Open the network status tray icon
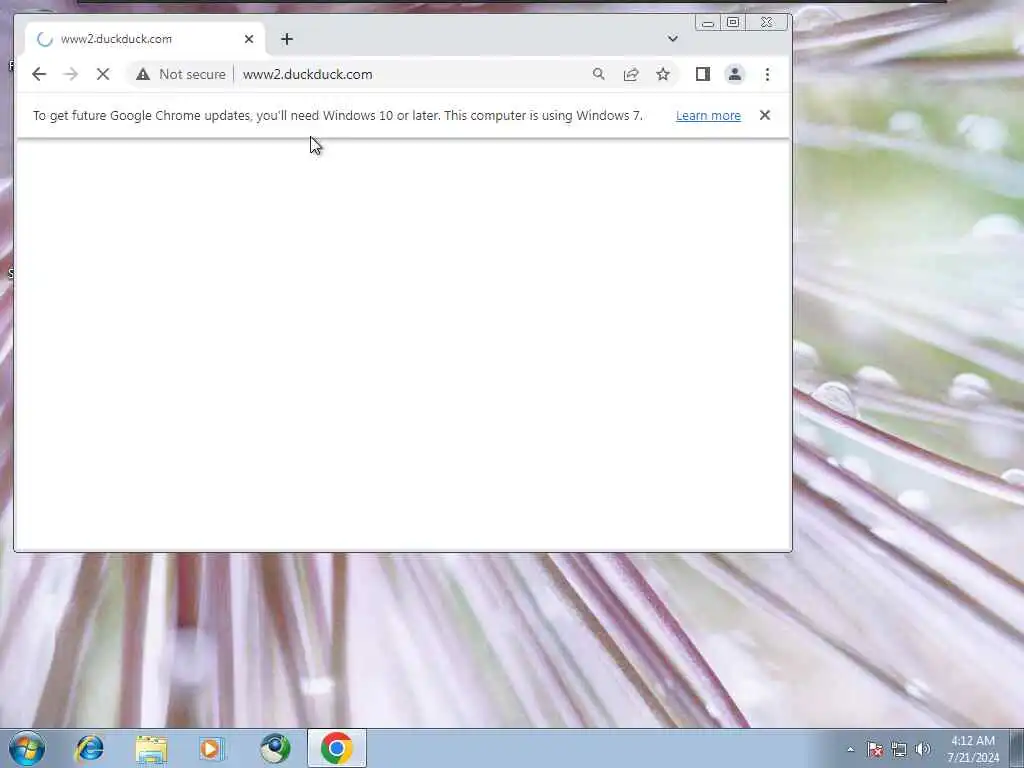 click(899, 749)
